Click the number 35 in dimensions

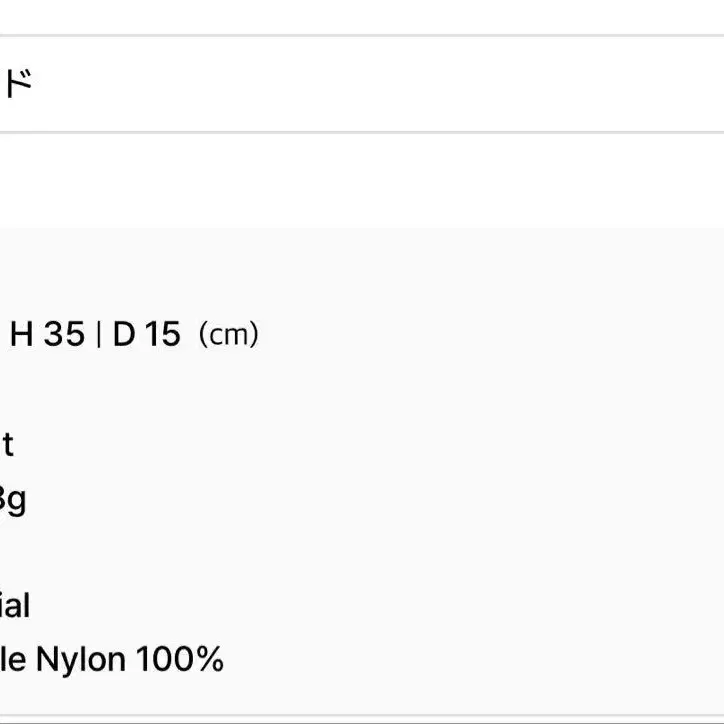(63, 334)
